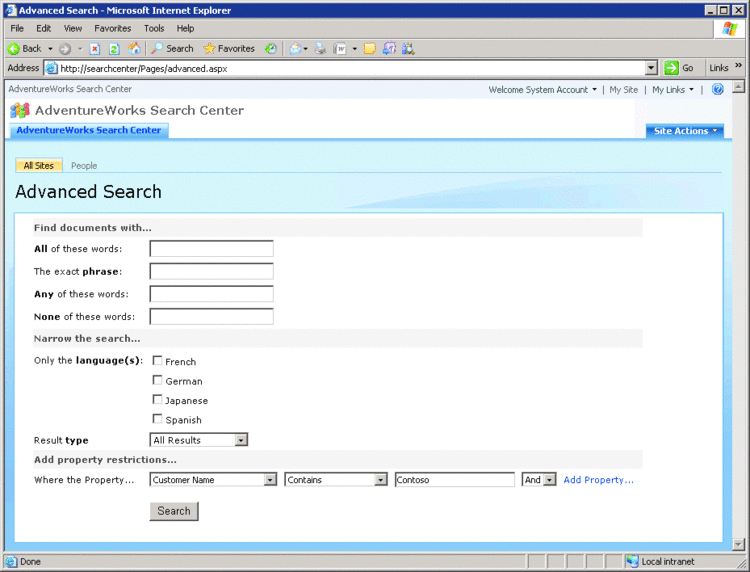Open the Customer Name property dropdown
Image resolution: width=750 pixels, height=572 pixels.
click(213, 480)
